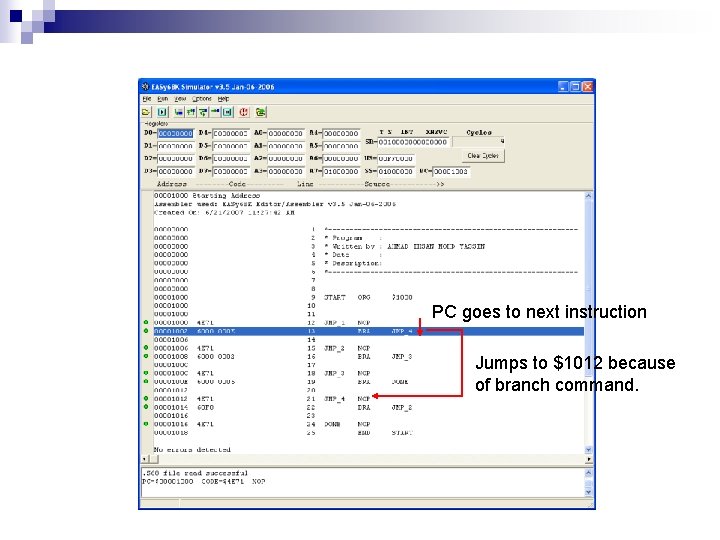Viewport: 720px width, 540px height.
Task: Click the Cycles counter display
Action: pyautogui.click(x=478, y=142)
